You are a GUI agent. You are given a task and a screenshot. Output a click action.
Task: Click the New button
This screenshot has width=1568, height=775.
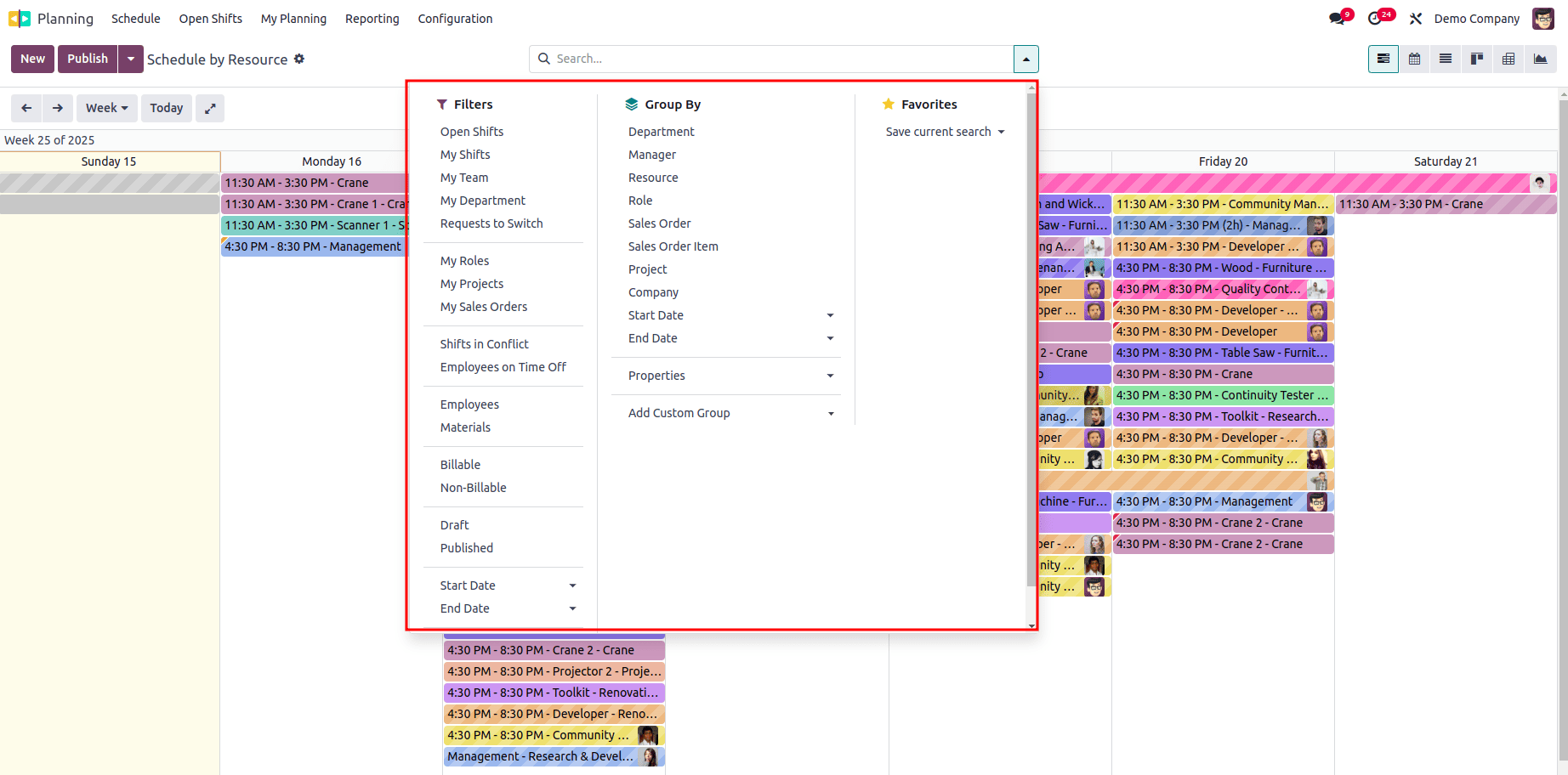coord(32,59)
